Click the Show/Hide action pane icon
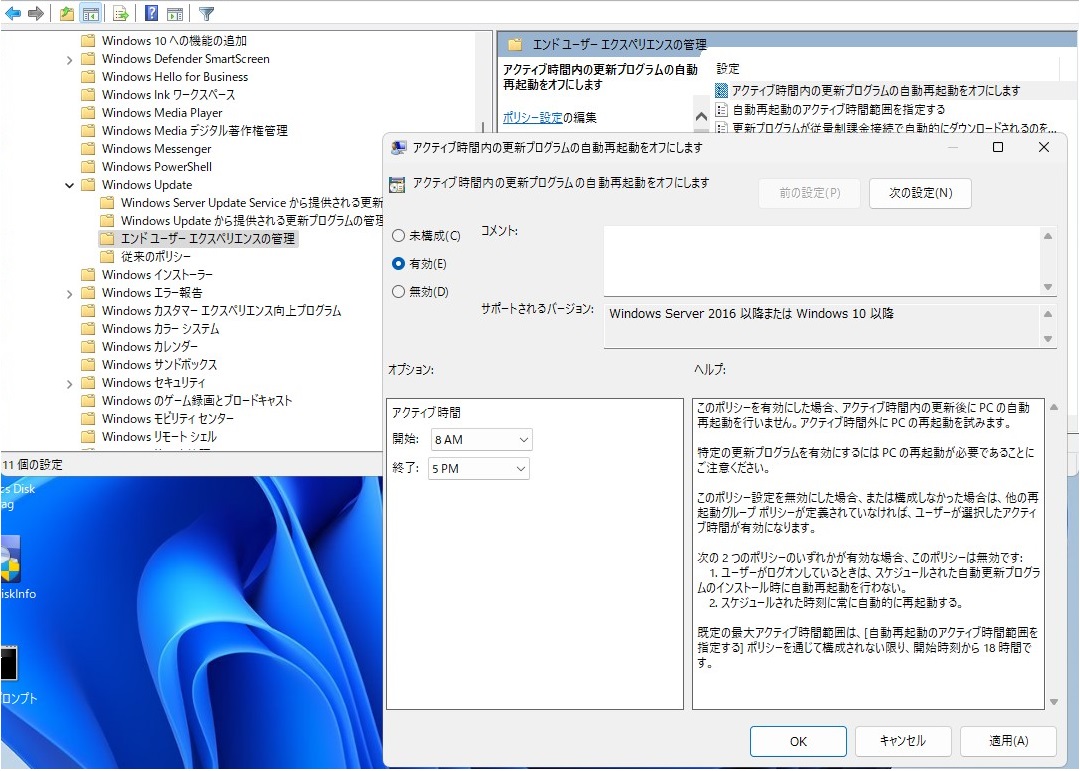The width and height of the screenshot is (1080, 771). 175,13
